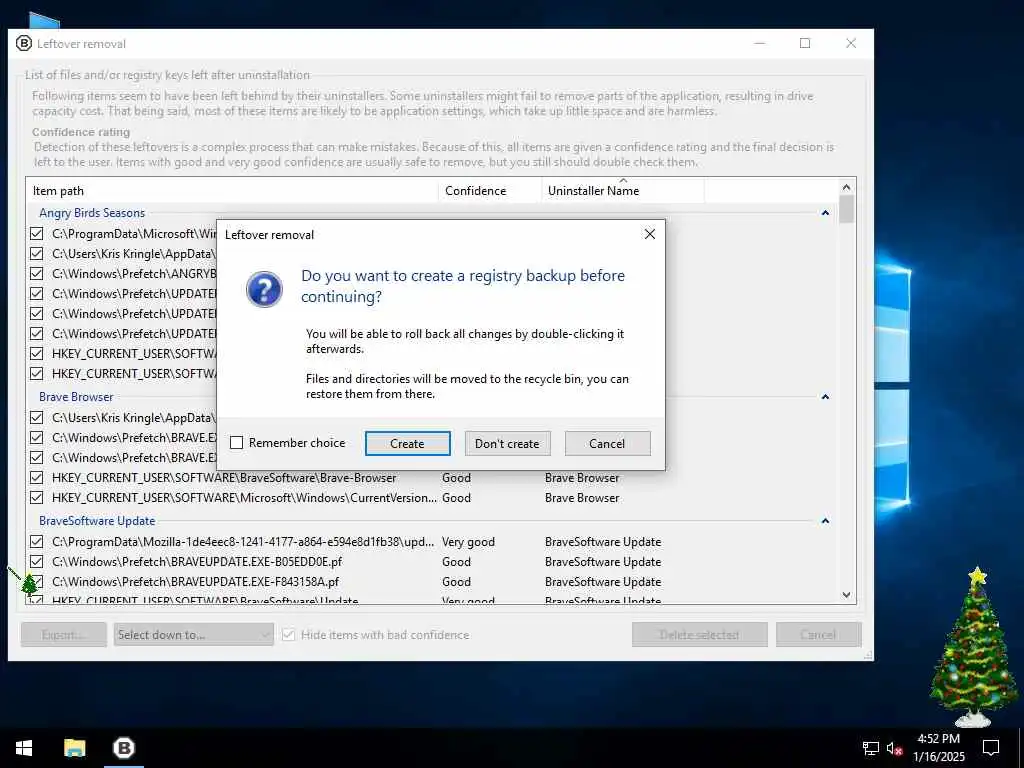
Task: Tick the Remember choice checkbox
Action: tap(236, 443)
